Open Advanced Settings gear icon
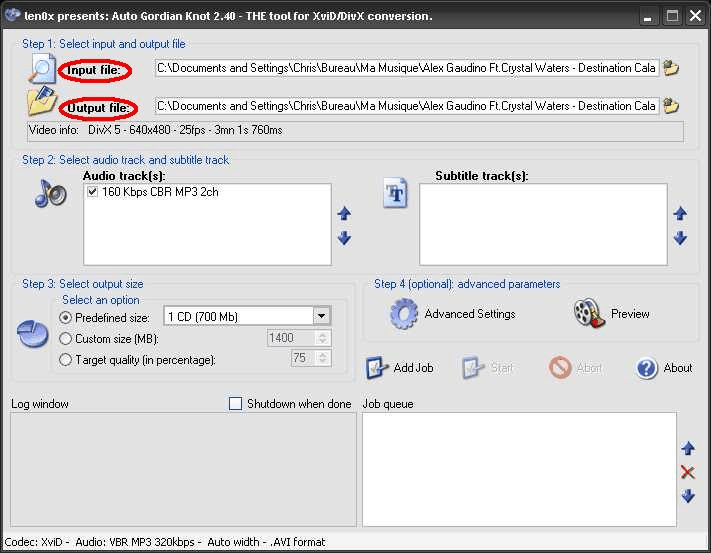Image resolution: width=711 pixels, height=553 pixels. (x=404, y=314)
